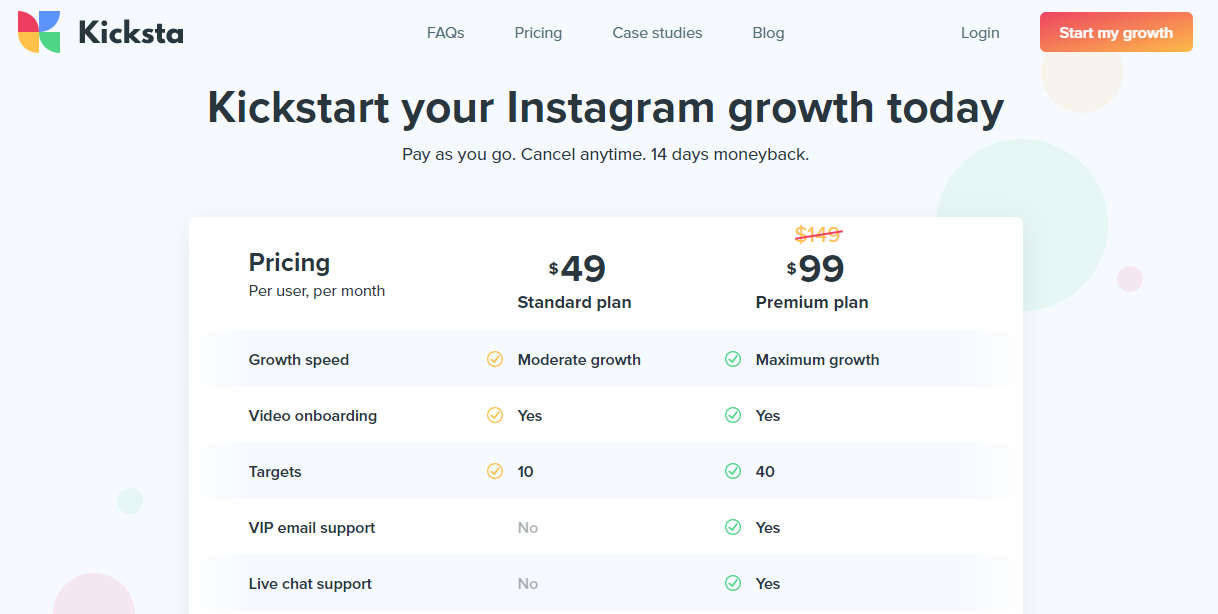
Task: Open the FAQs page
Action: (x=446, y=33)
